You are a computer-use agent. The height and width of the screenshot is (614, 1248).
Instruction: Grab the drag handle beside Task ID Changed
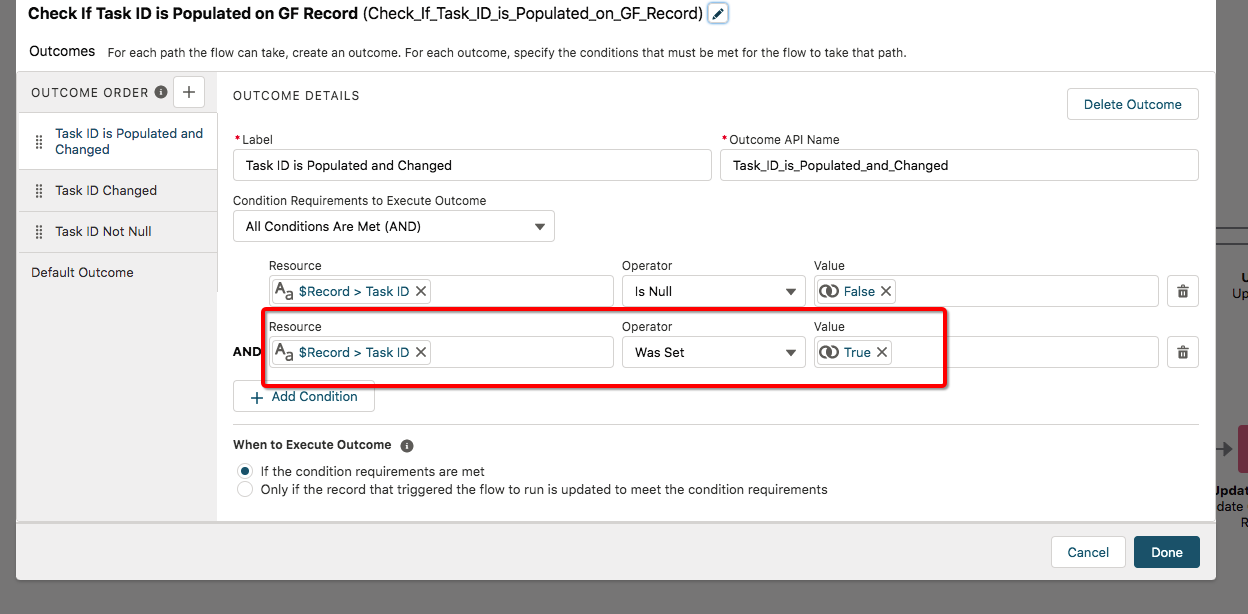(x=39, y=190)
